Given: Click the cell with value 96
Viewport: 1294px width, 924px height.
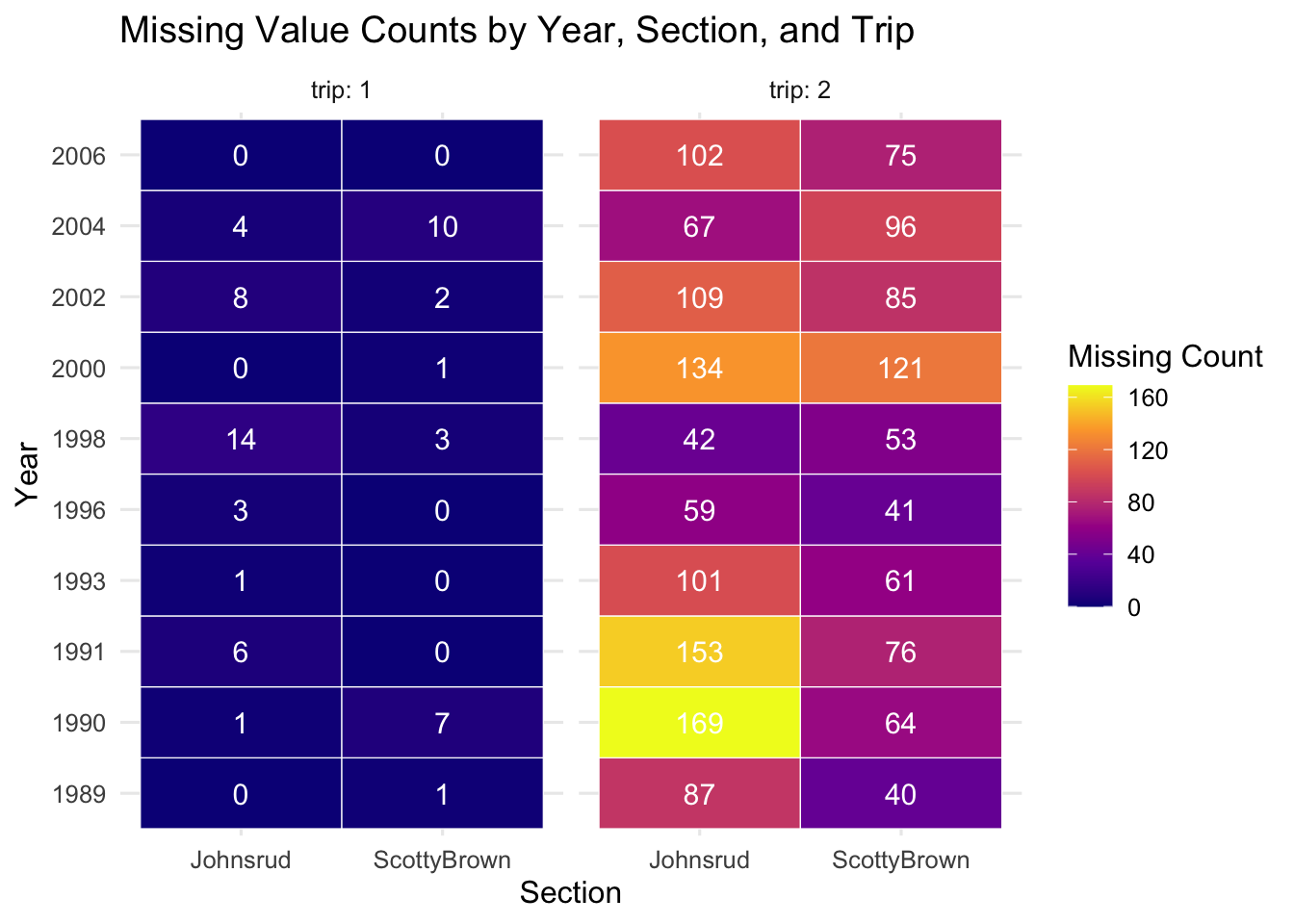Looking at the screenshot, I should 900,226.
